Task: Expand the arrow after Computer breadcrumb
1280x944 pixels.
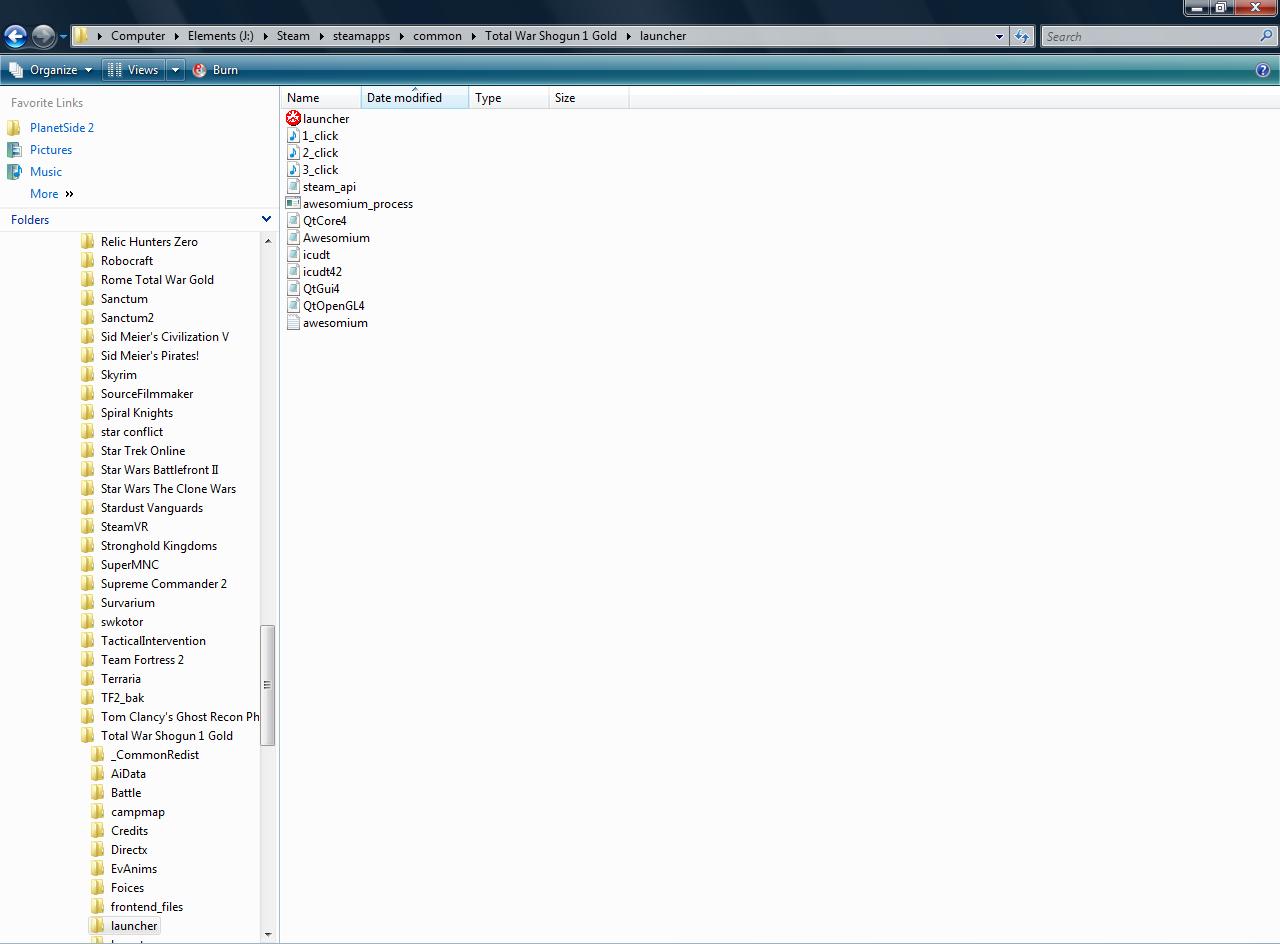Action: click(176, 36)
